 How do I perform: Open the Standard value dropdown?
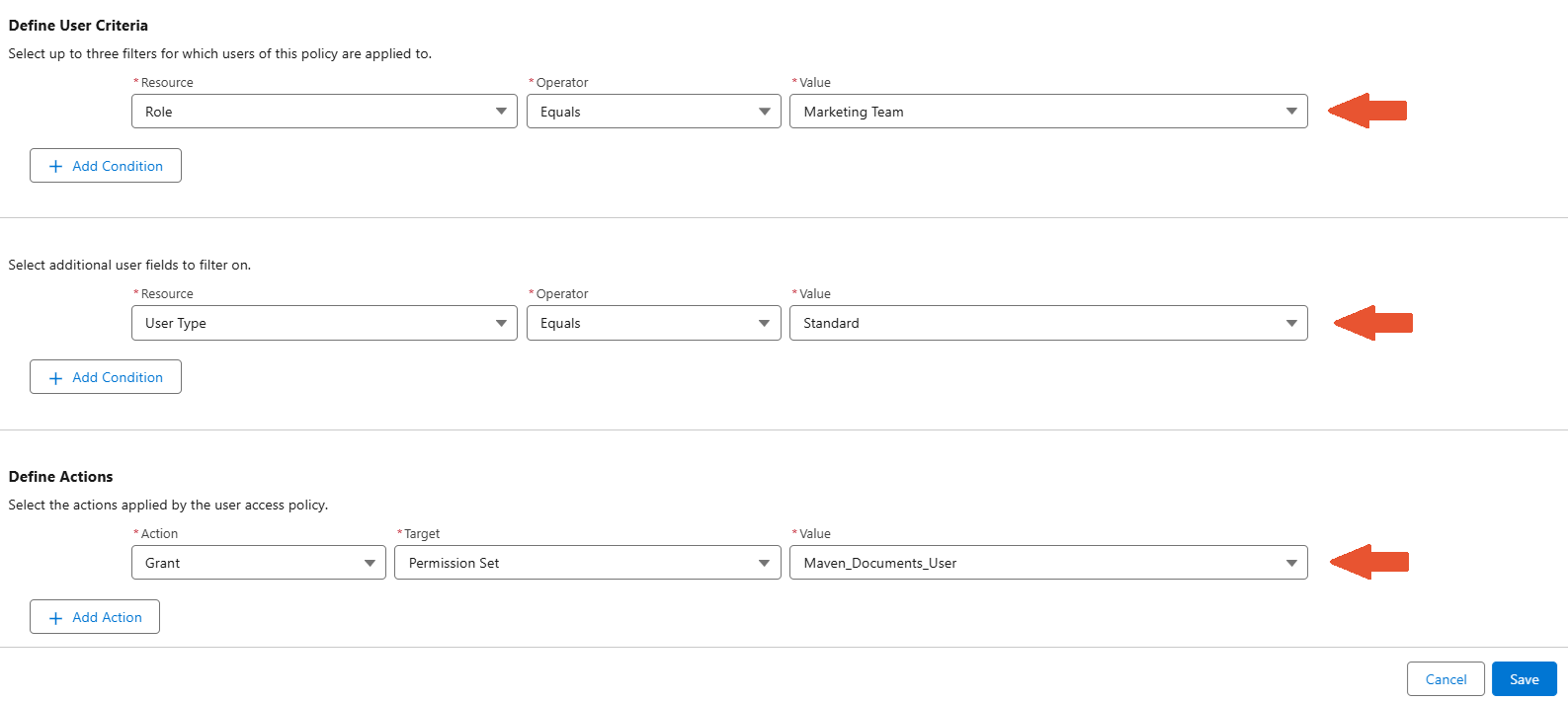pyautogui.click(x=1048, y=323)
